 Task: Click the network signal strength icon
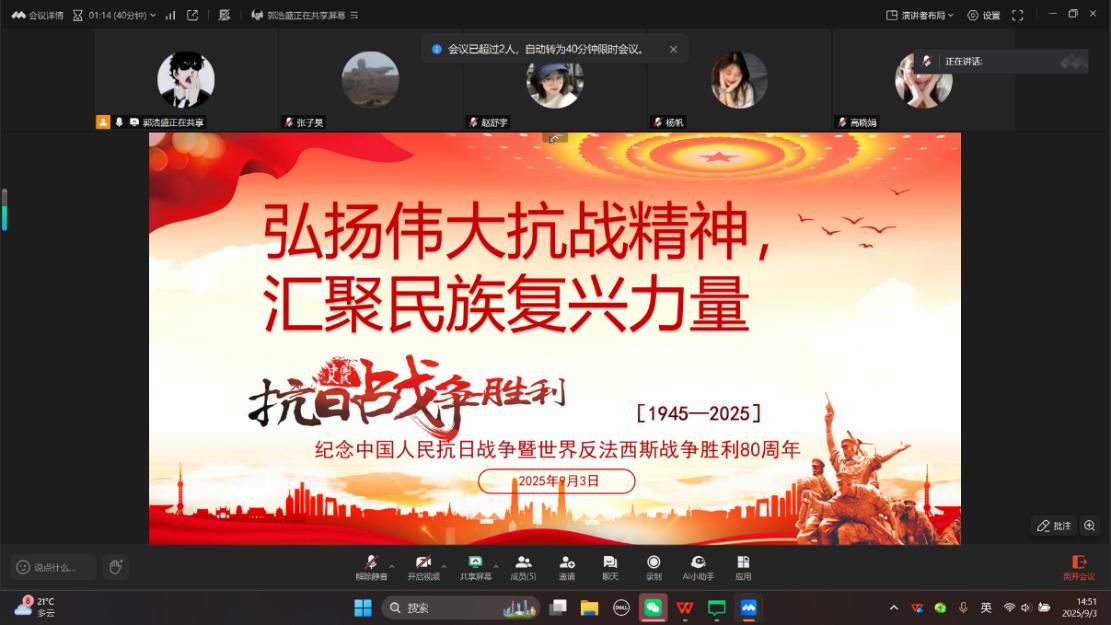[x=169, y=15]
